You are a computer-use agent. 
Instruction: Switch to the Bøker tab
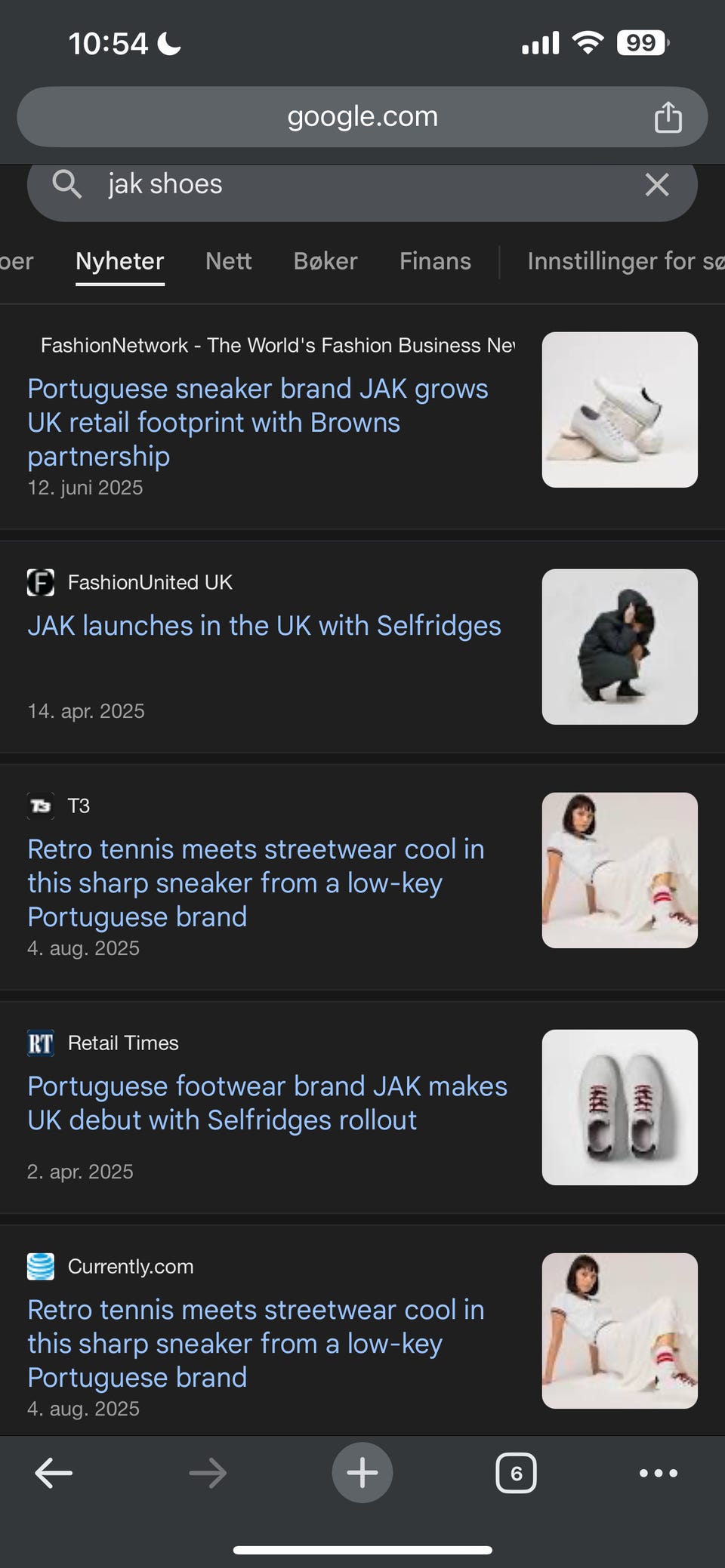coord(325,261)
